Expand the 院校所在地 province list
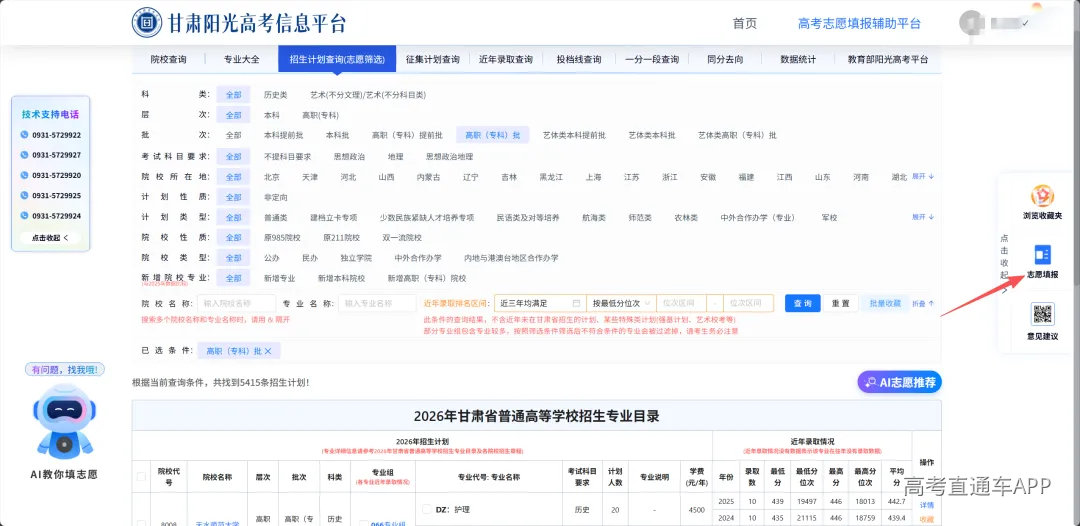Image resolution: width=1080 pixels, height=526 pixels. (x=923, y=176)
